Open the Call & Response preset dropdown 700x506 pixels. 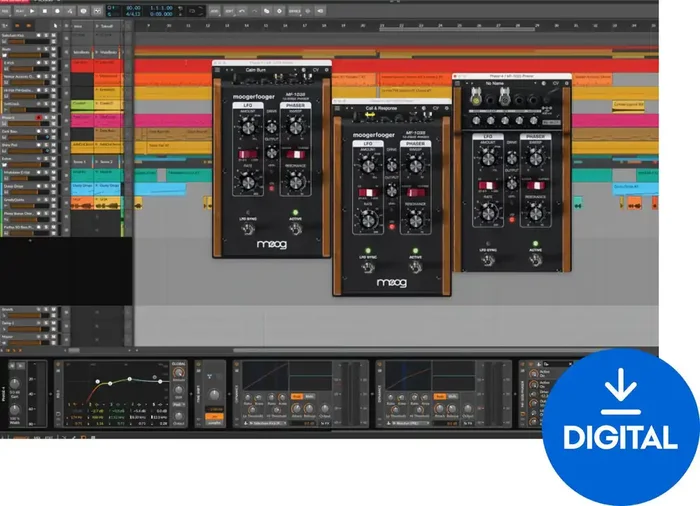click(391, 108)
